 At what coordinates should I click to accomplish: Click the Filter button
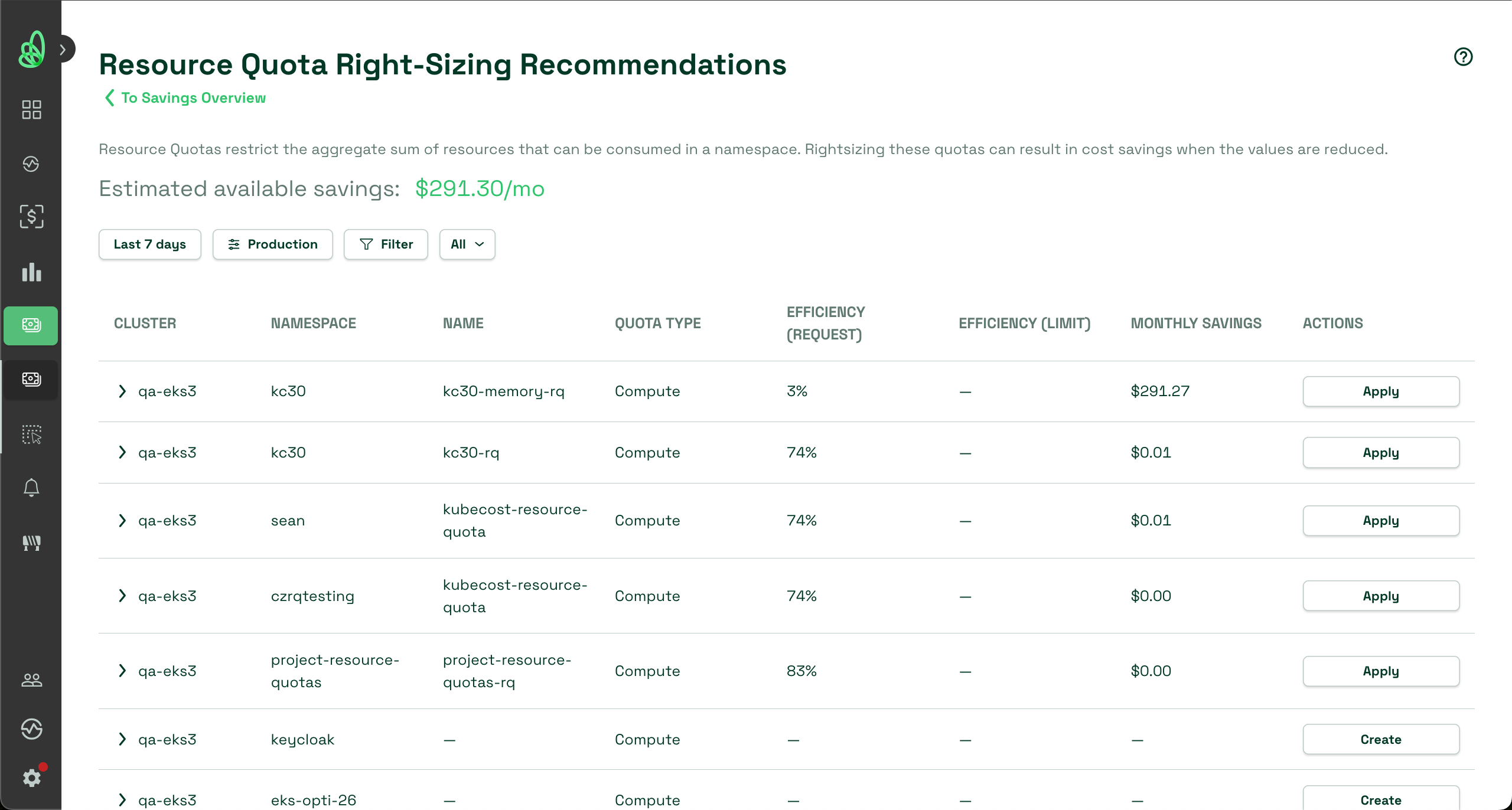386,244
